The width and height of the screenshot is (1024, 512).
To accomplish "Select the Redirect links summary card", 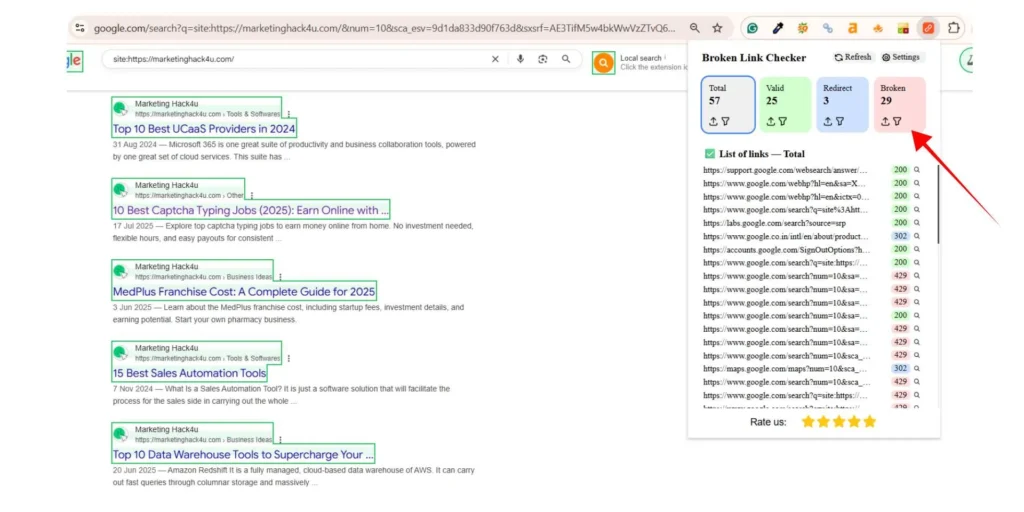I will 842,104.
